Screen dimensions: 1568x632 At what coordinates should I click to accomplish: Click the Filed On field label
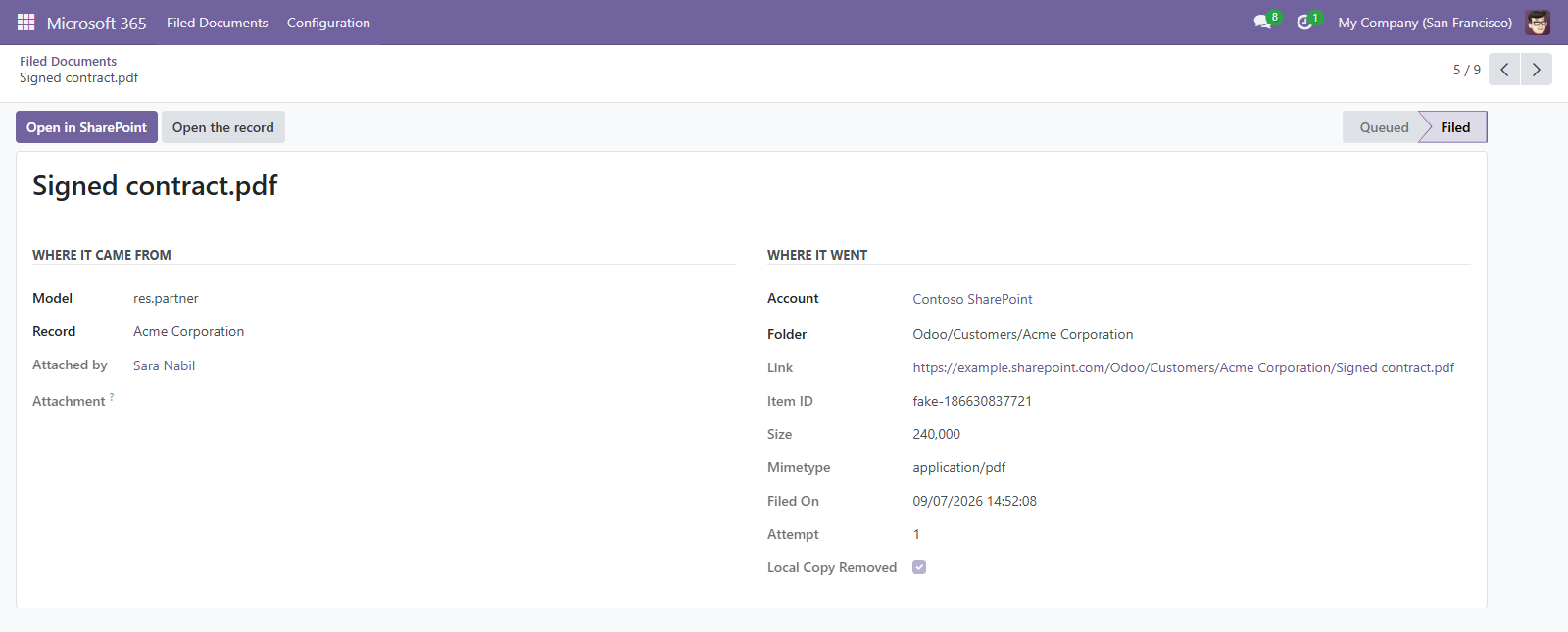click(793, 501)
